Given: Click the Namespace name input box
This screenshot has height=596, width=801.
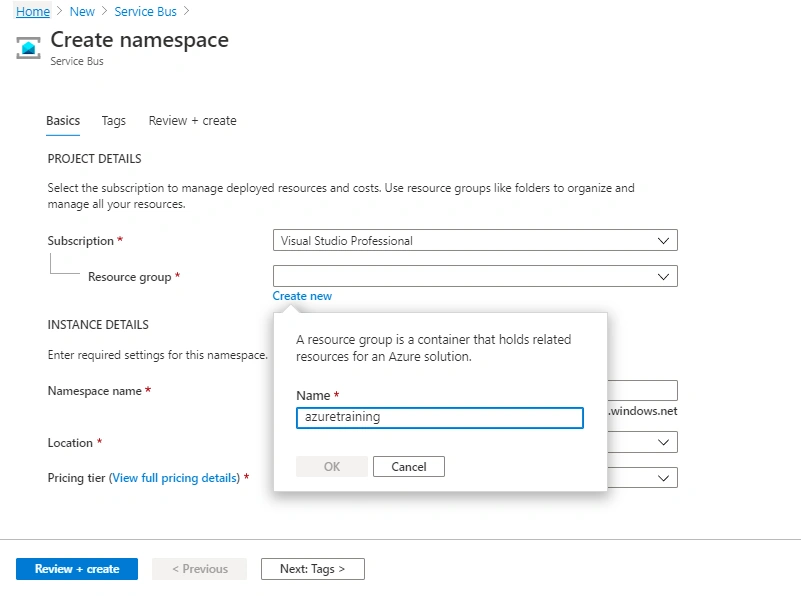Looking at the screenshot, I should point(642,390).
